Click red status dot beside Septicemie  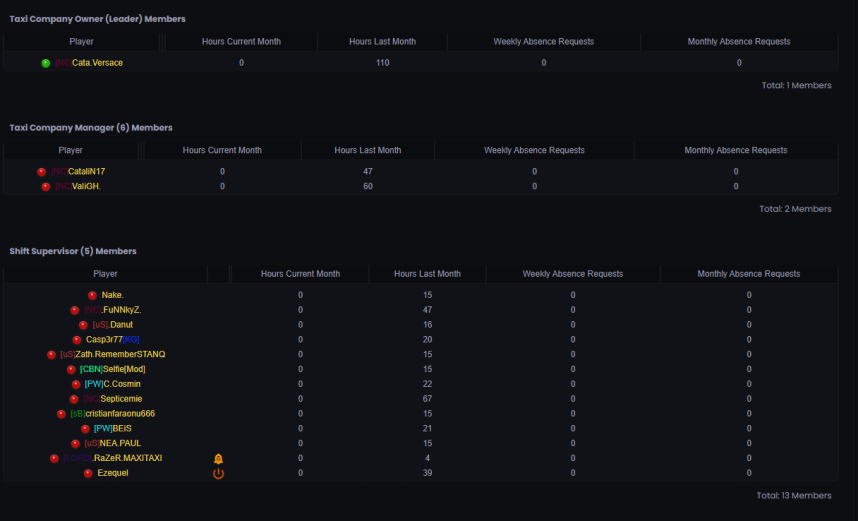[74, 399]
